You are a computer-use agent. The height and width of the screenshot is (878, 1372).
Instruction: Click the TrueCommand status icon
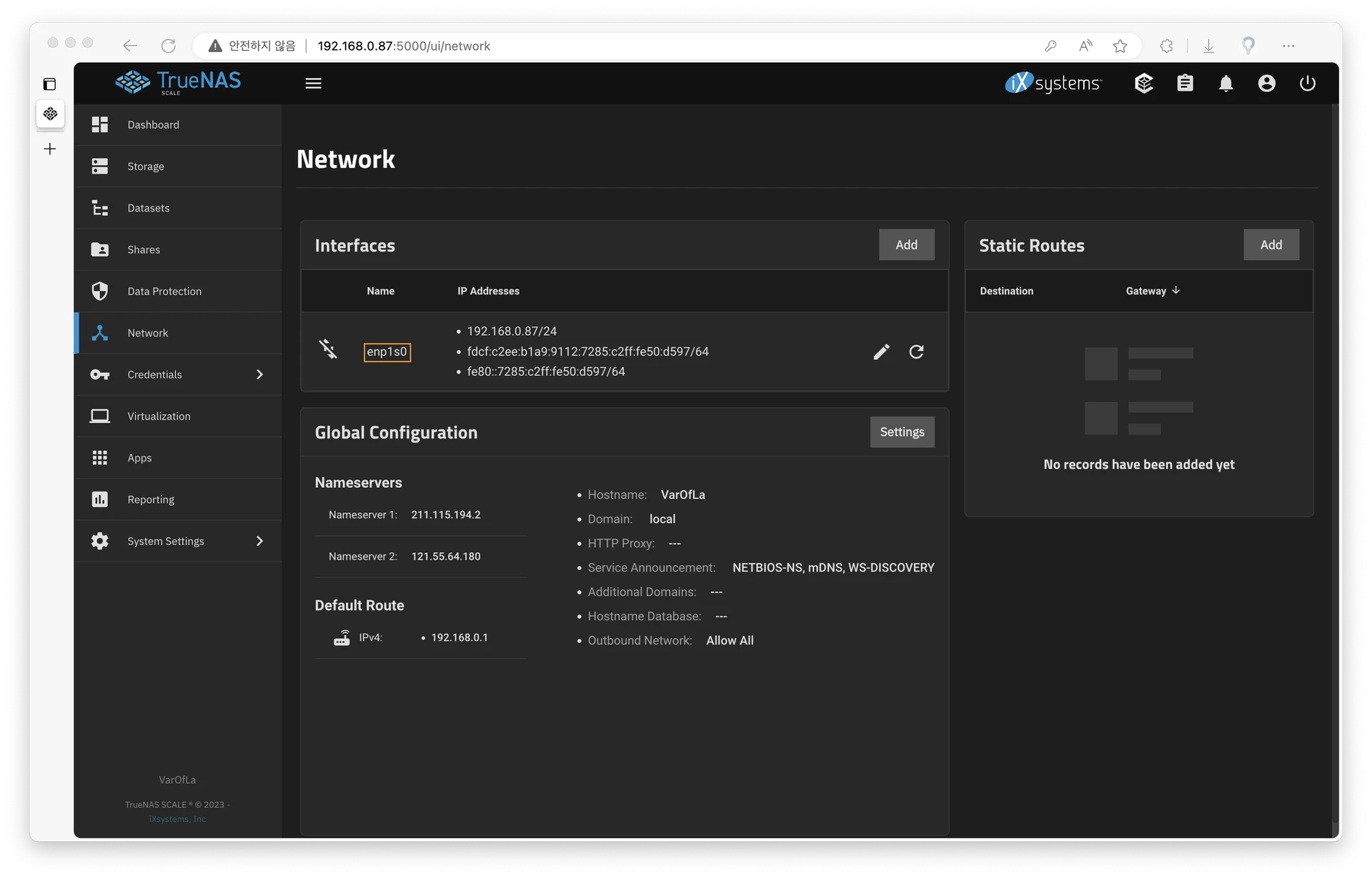pos(1143,84)
